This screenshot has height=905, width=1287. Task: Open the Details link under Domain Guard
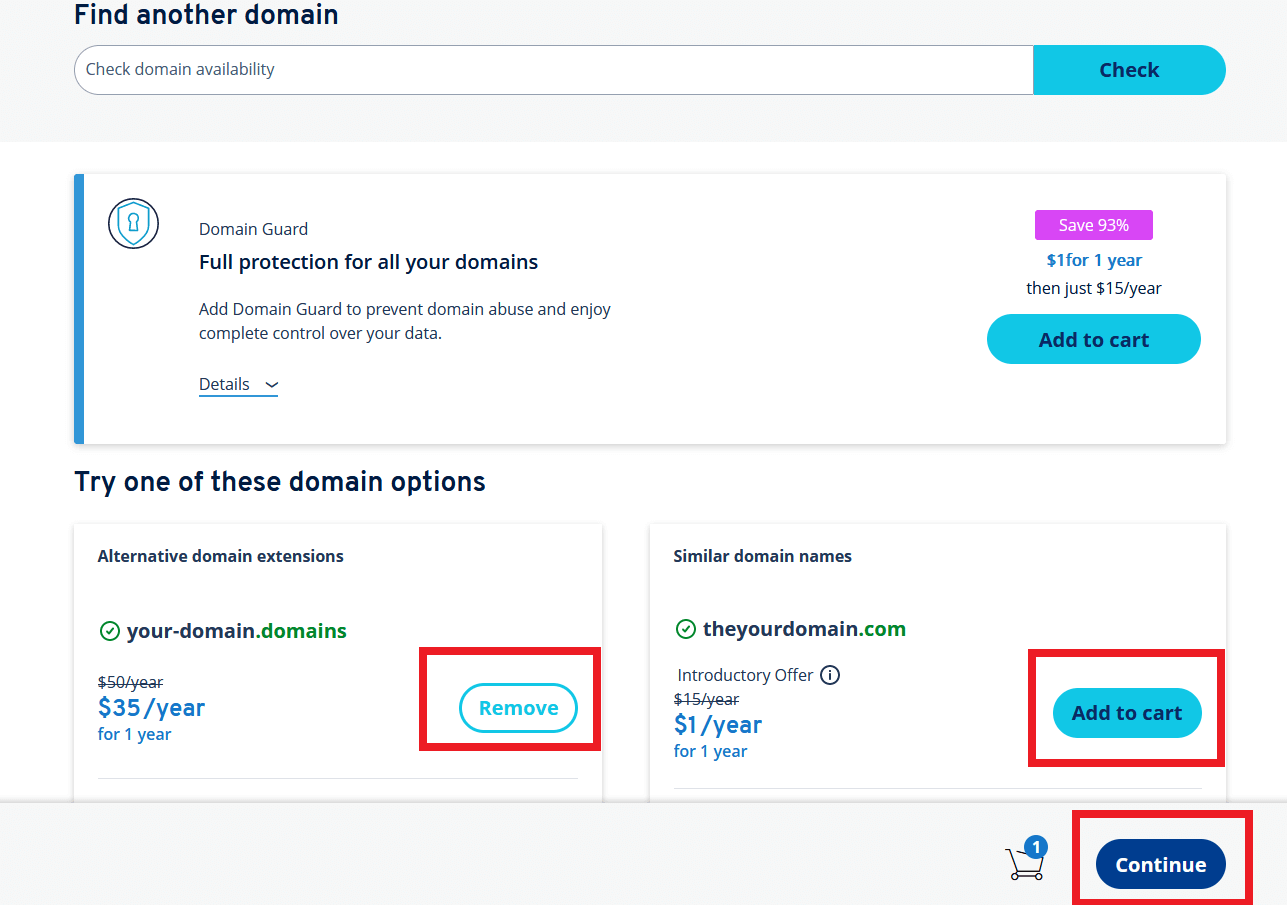coord(238,384)
